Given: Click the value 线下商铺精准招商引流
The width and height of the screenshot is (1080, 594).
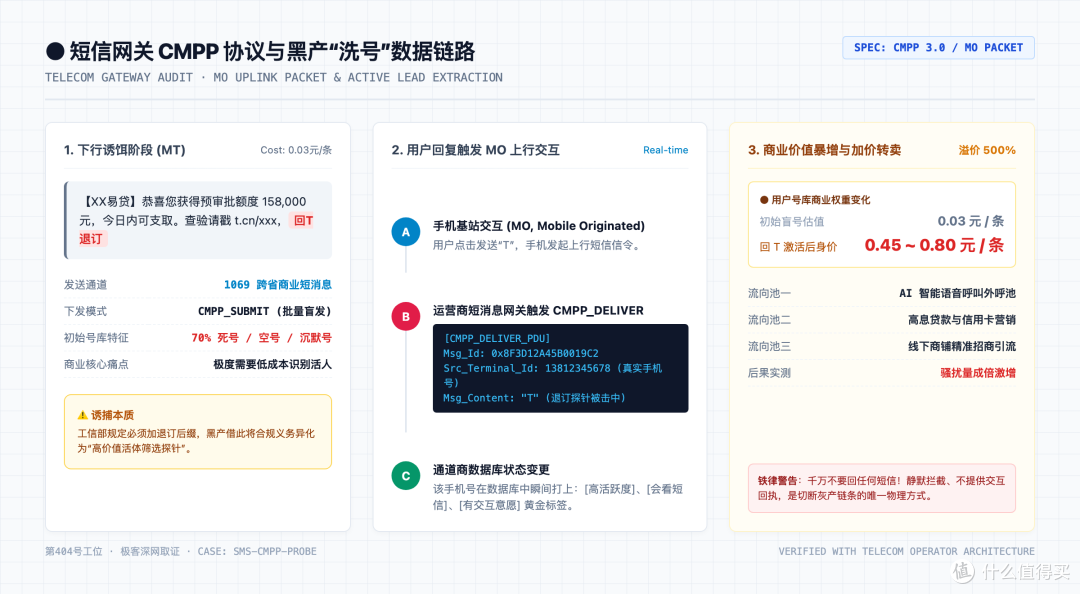Looking at the screenshot, I should 962,346.
